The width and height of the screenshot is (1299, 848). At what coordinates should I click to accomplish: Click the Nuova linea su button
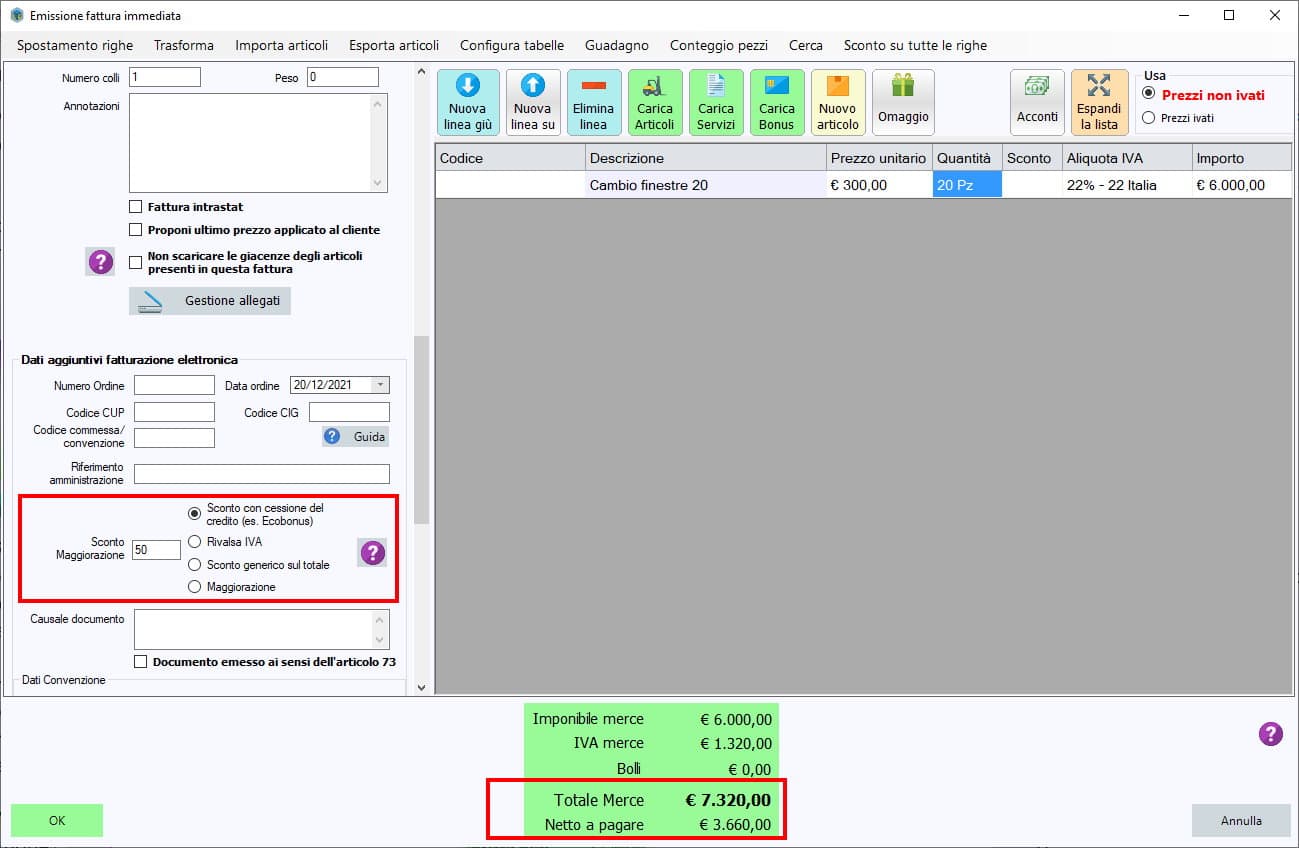[x=533, y=102]
